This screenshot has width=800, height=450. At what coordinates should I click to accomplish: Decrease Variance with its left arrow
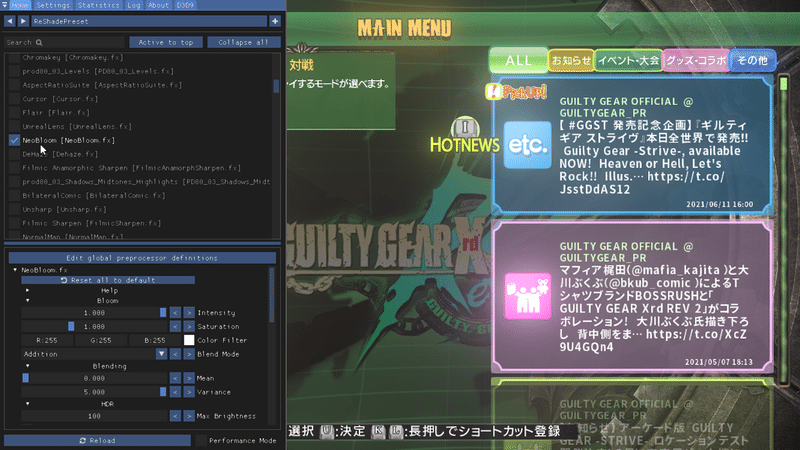click(x=175, y=392)
